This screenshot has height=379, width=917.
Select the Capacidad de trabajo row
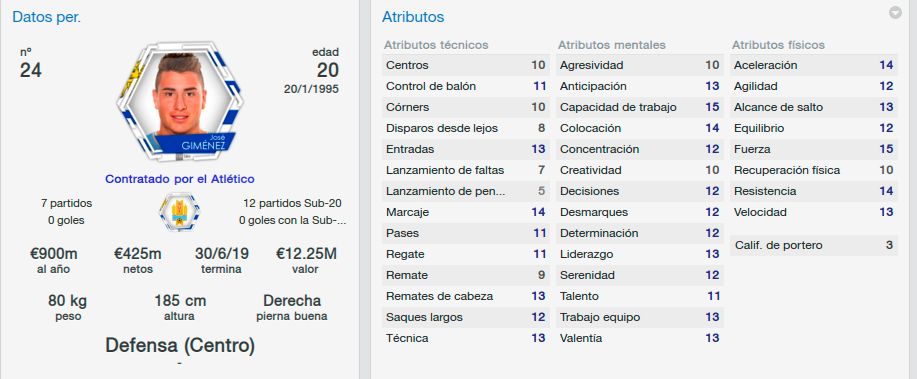coord(640,107)
